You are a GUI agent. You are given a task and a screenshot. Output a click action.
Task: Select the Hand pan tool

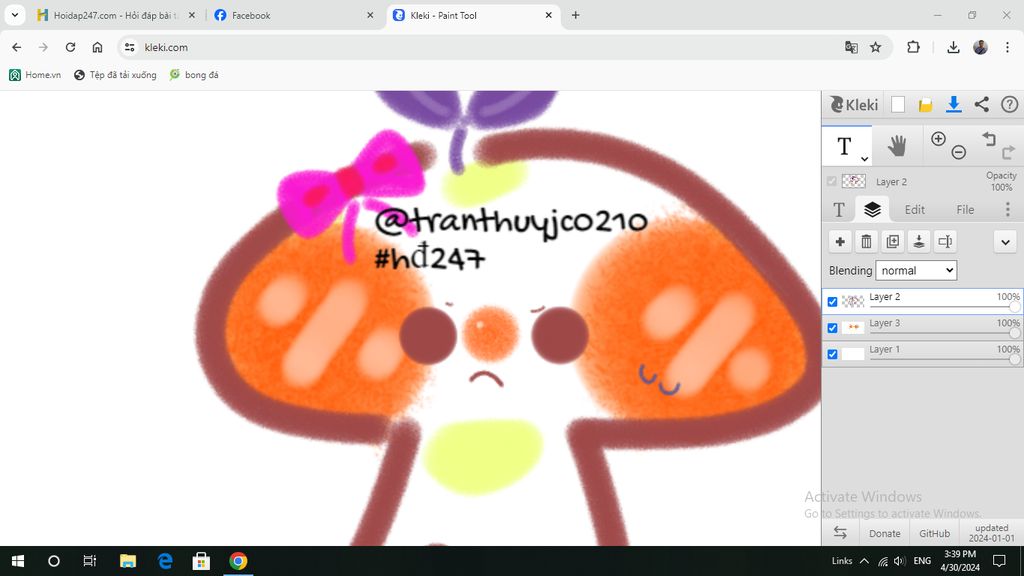[897, 146]
